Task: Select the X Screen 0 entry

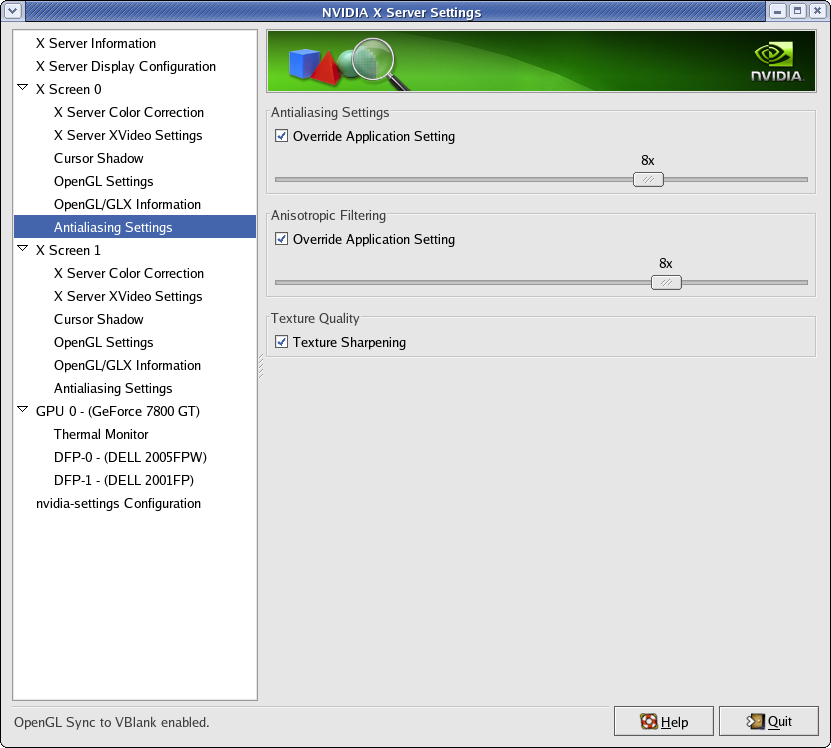Action: coord(68,89)
